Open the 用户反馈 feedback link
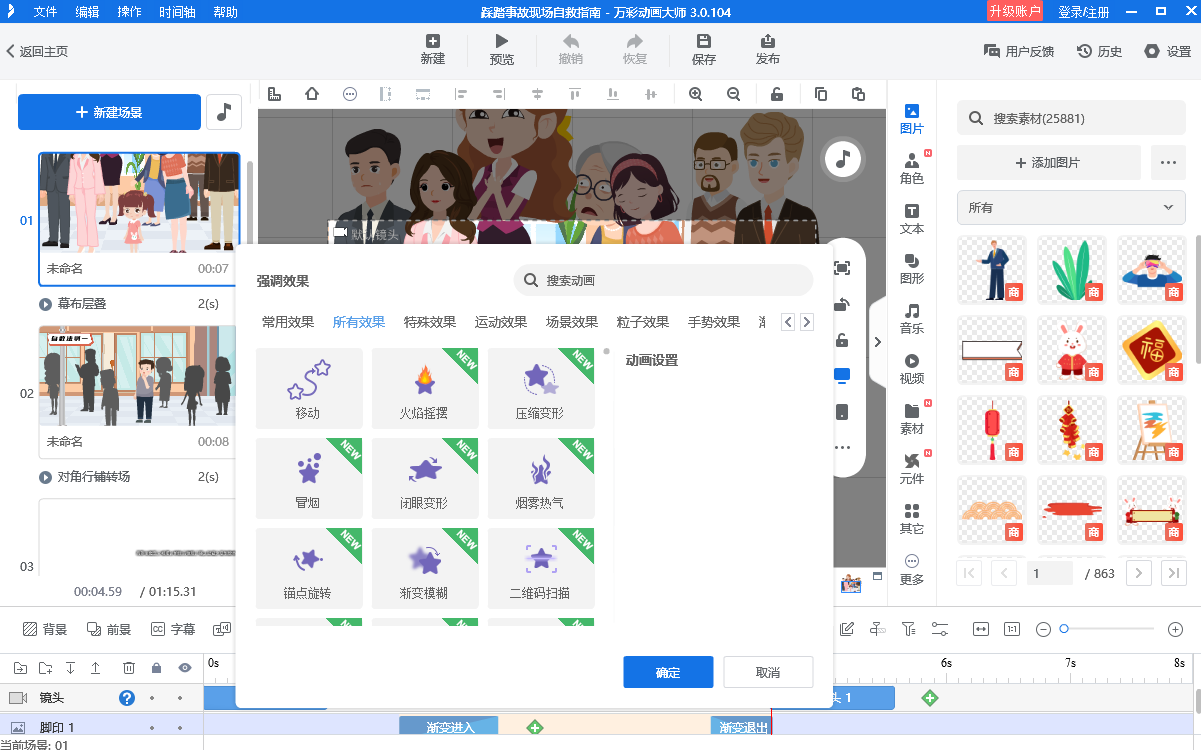1201x750 pixels. click(1018, 51)
